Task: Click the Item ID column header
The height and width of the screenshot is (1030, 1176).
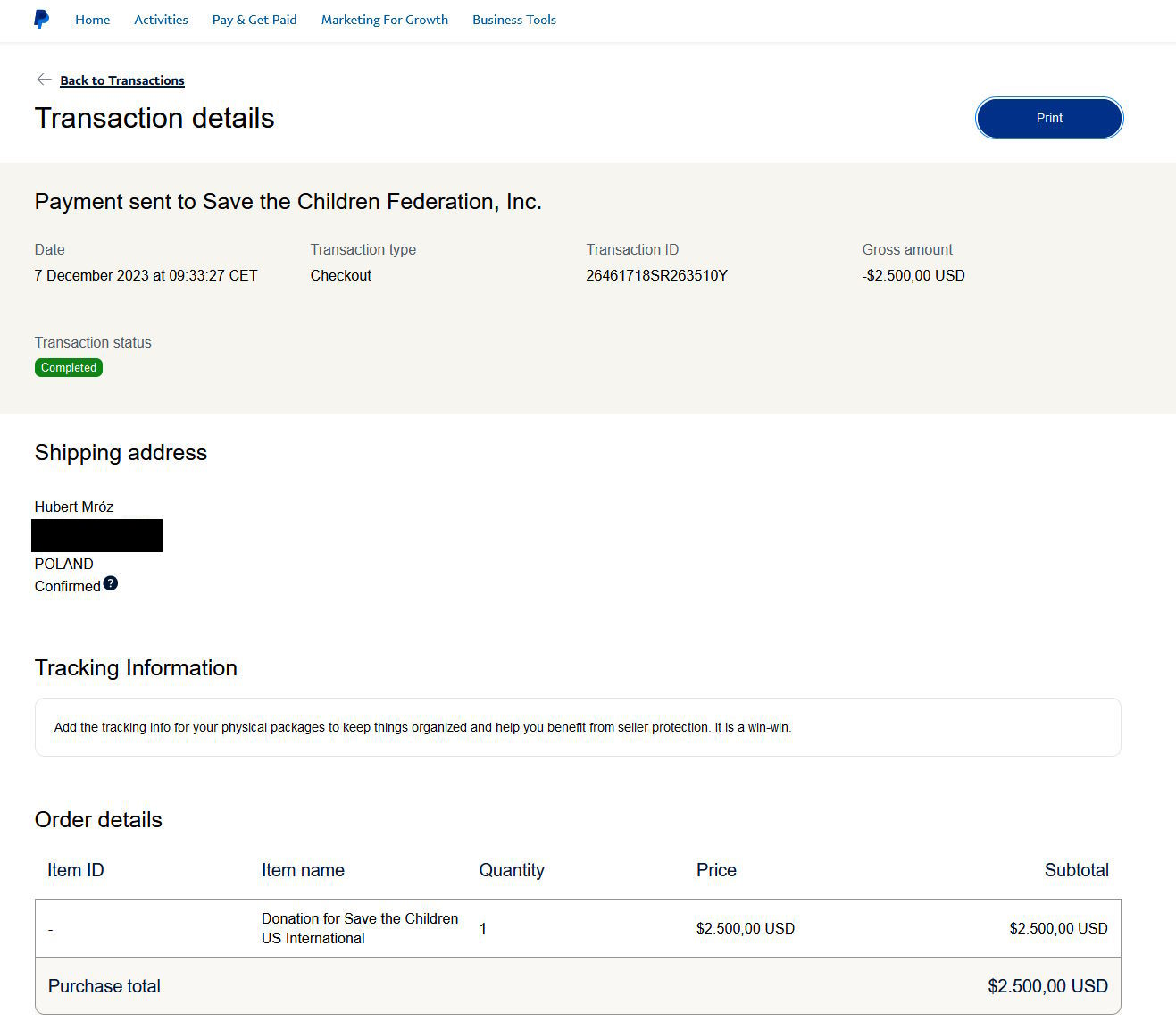Action: [76, 870]
